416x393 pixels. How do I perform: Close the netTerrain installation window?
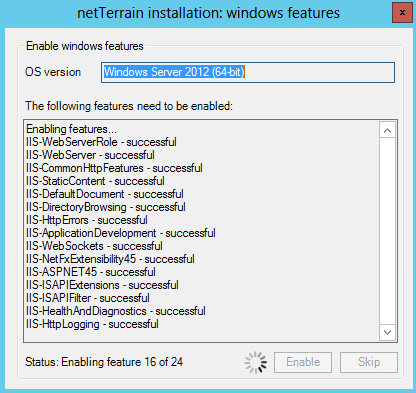click(402, 13)
